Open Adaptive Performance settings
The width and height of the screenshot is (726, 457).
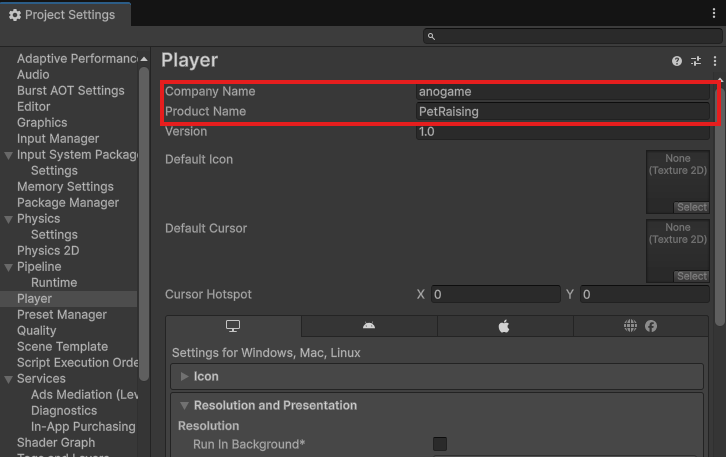(77, 59)
